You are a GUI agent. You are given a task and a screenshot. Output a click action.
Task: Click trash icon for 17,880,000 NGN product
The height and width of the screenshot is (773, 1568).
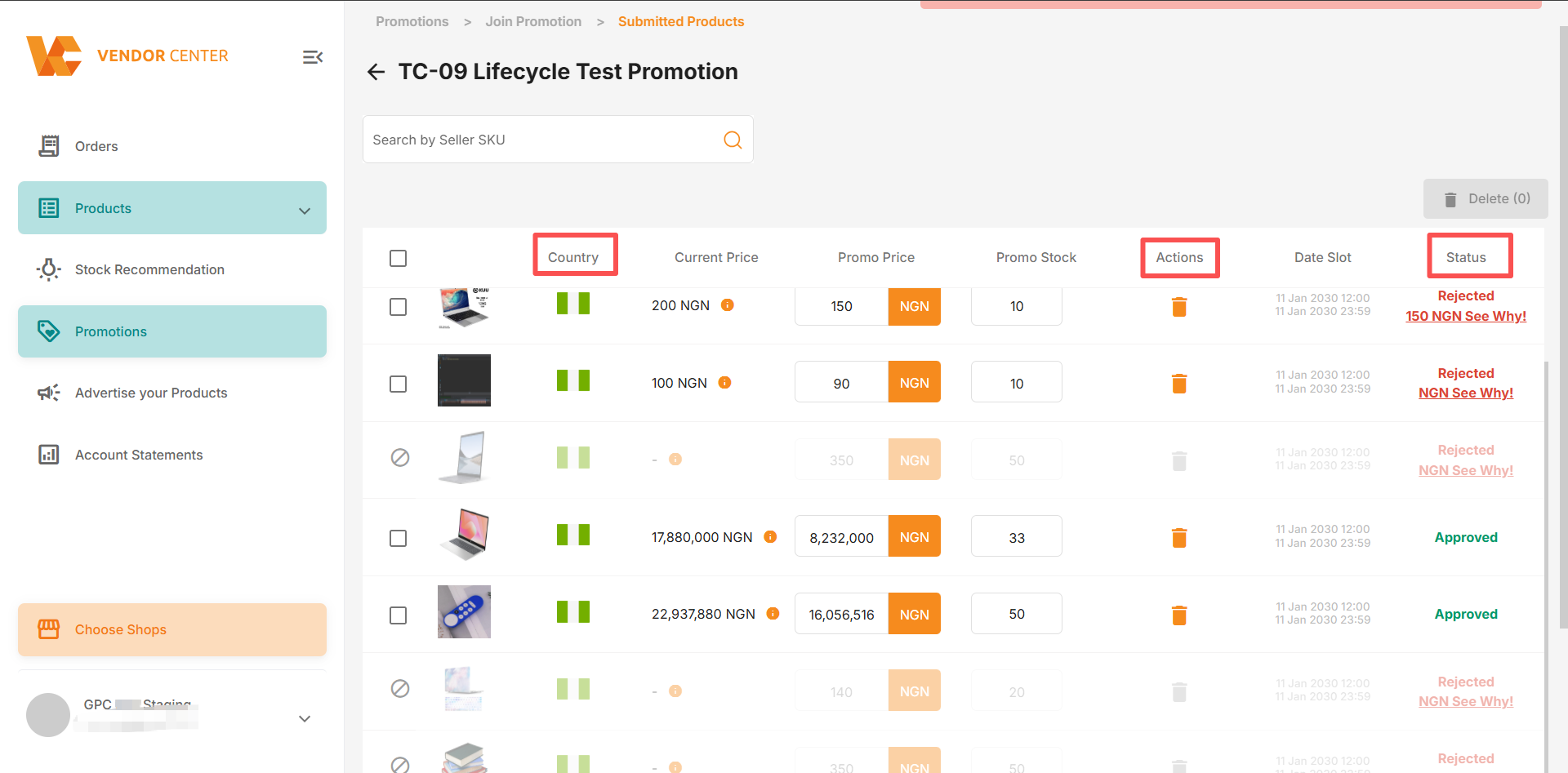click(1179, 538)
